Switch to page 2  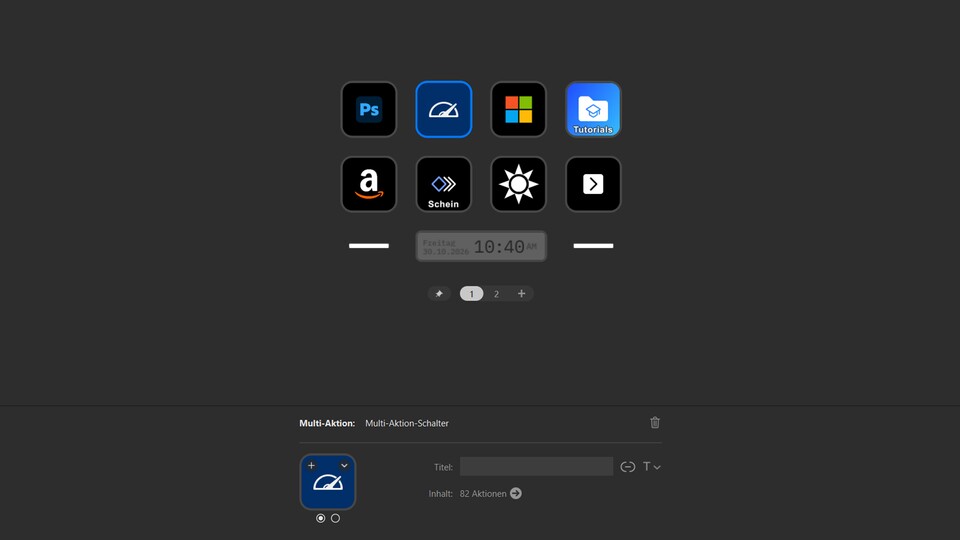point(497,294)
